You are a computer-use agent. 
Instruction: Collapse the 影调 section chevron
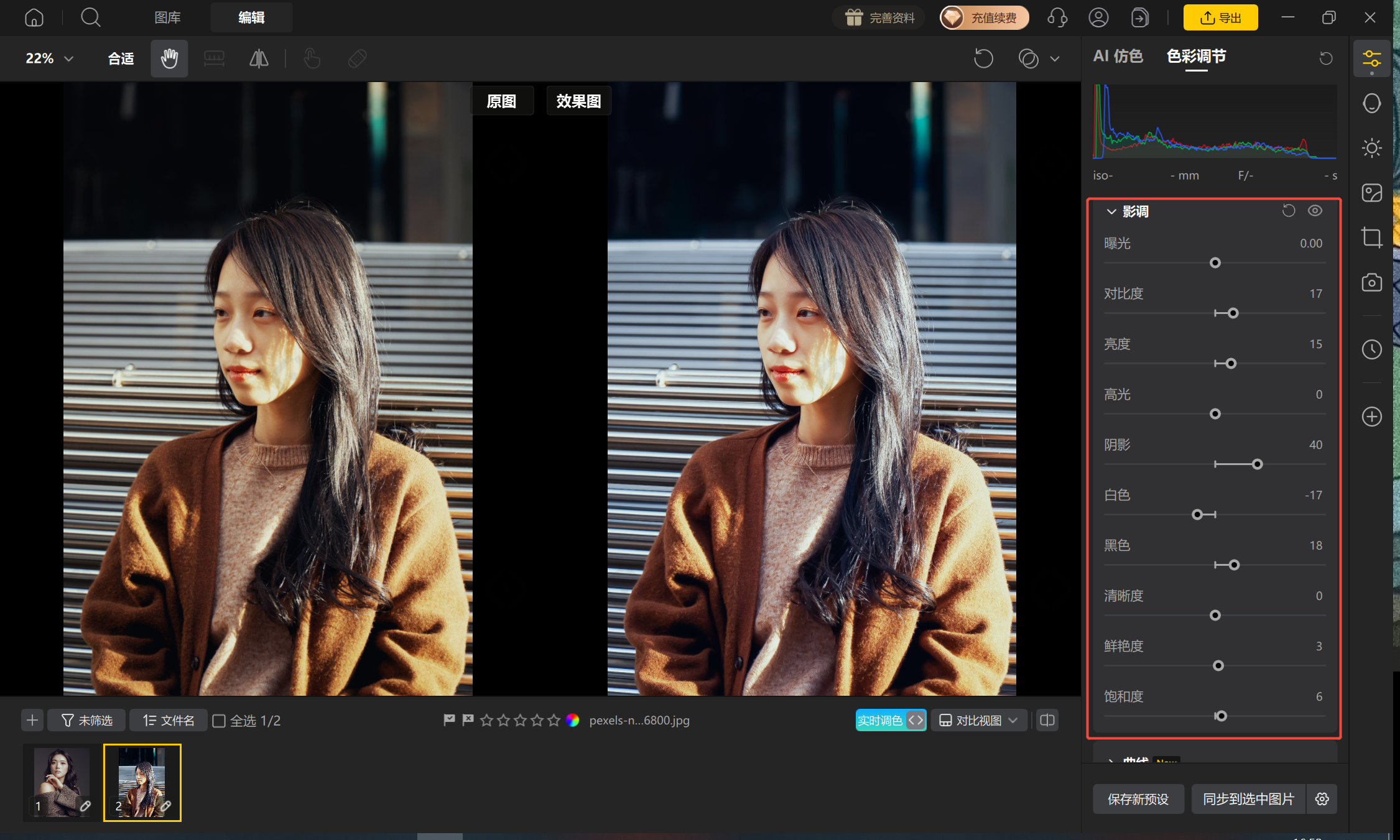[x=1111, y=211]
